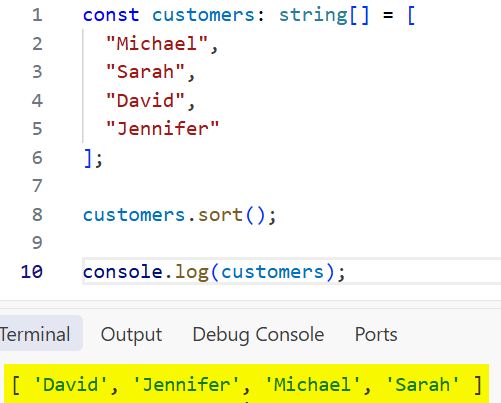Click line number 2 in the gutter

click(x=37, y=44)
